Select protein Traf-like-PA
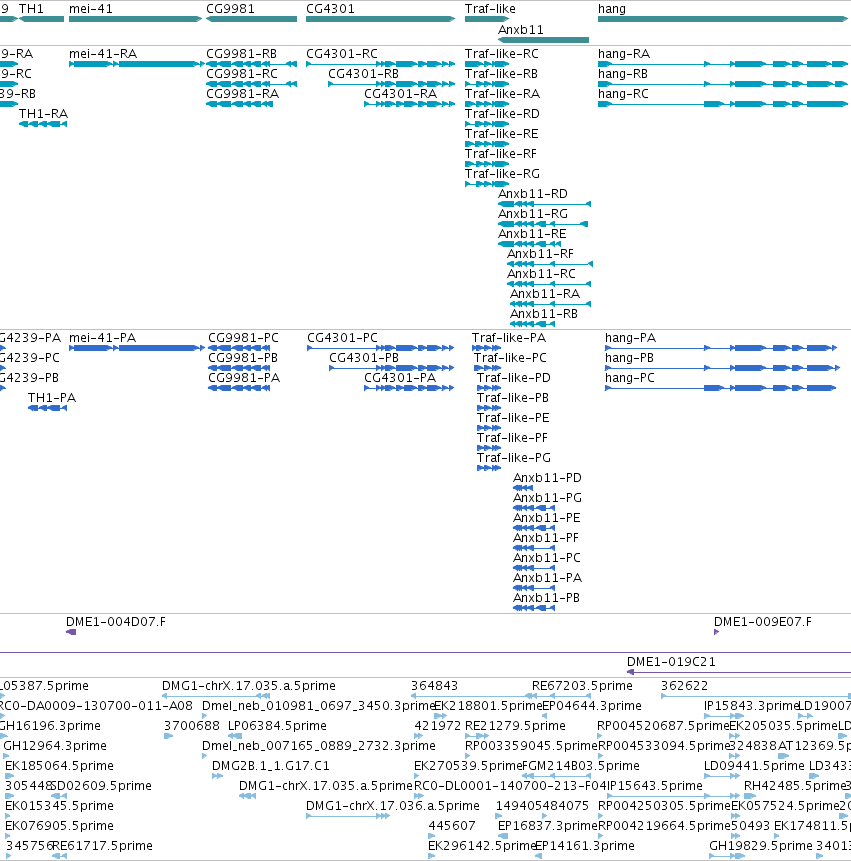Image resolution: width=851 pixels, height=861 pixels. tap(486, 348)
